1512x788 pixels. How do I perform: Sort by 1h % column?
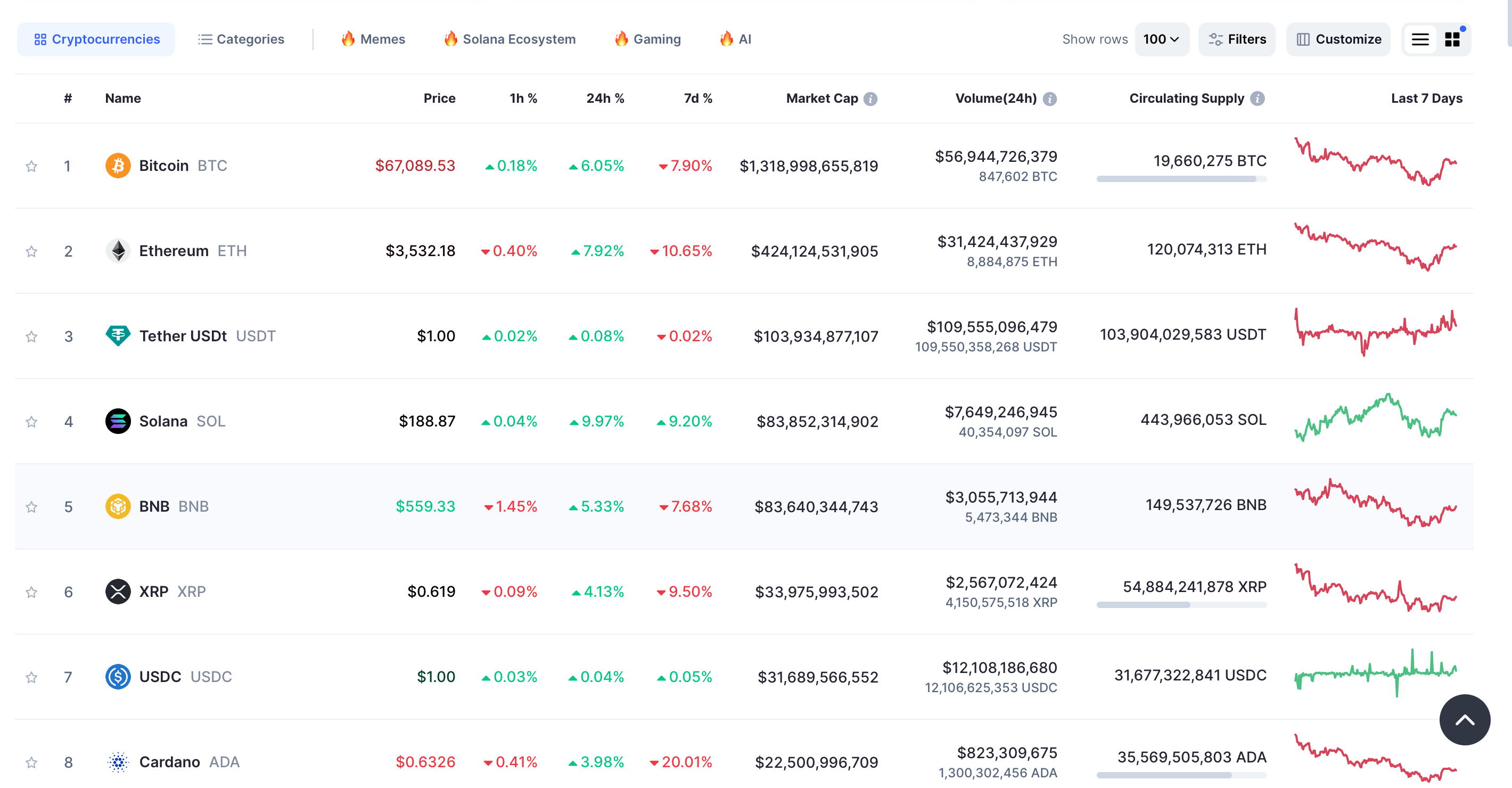[x=523, y=98]
